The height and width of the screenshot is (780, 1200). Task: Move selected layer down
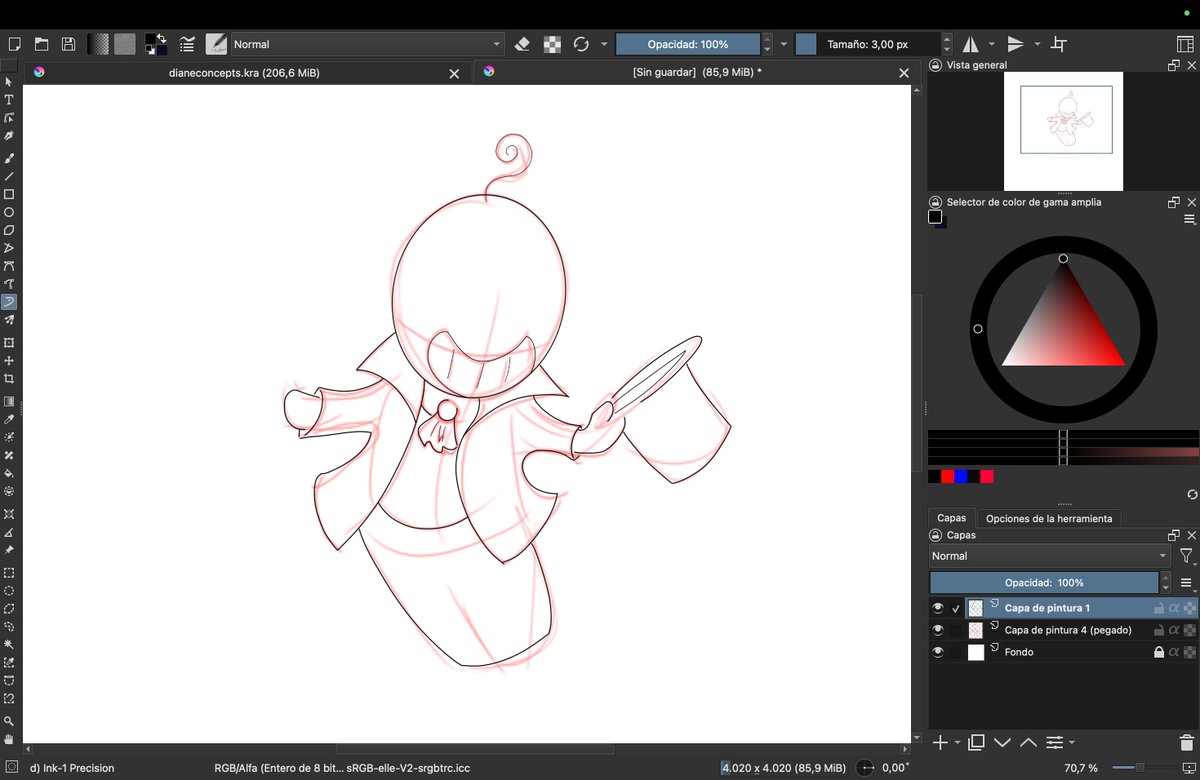(1003, 743)
